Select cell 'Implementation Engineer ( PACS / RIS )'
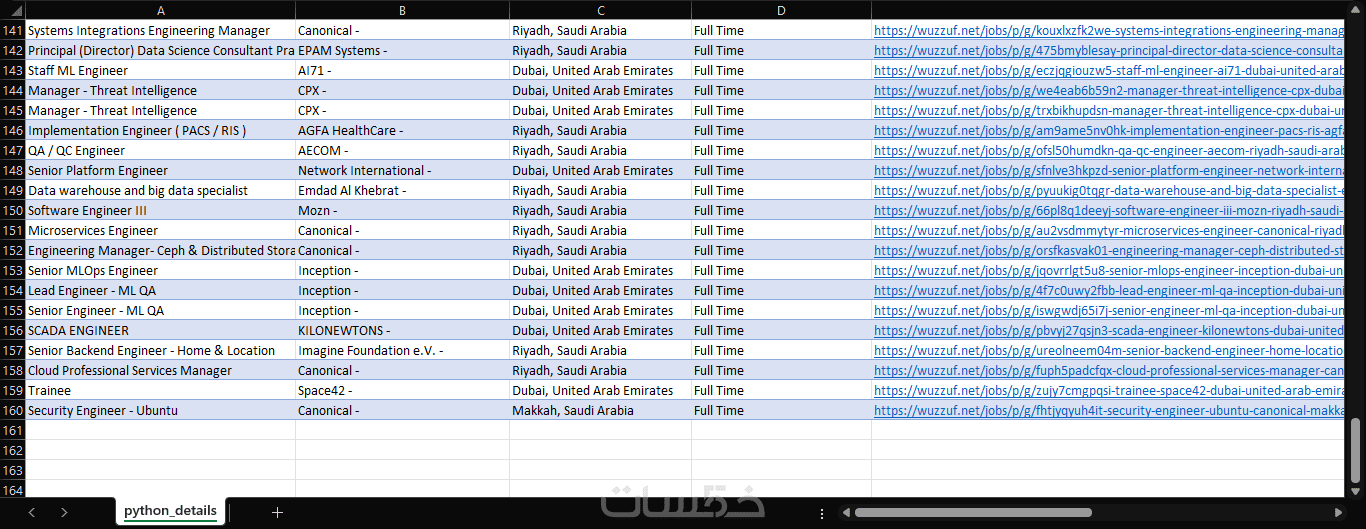This screenshot has height=529, width=1366. point(161,130)
